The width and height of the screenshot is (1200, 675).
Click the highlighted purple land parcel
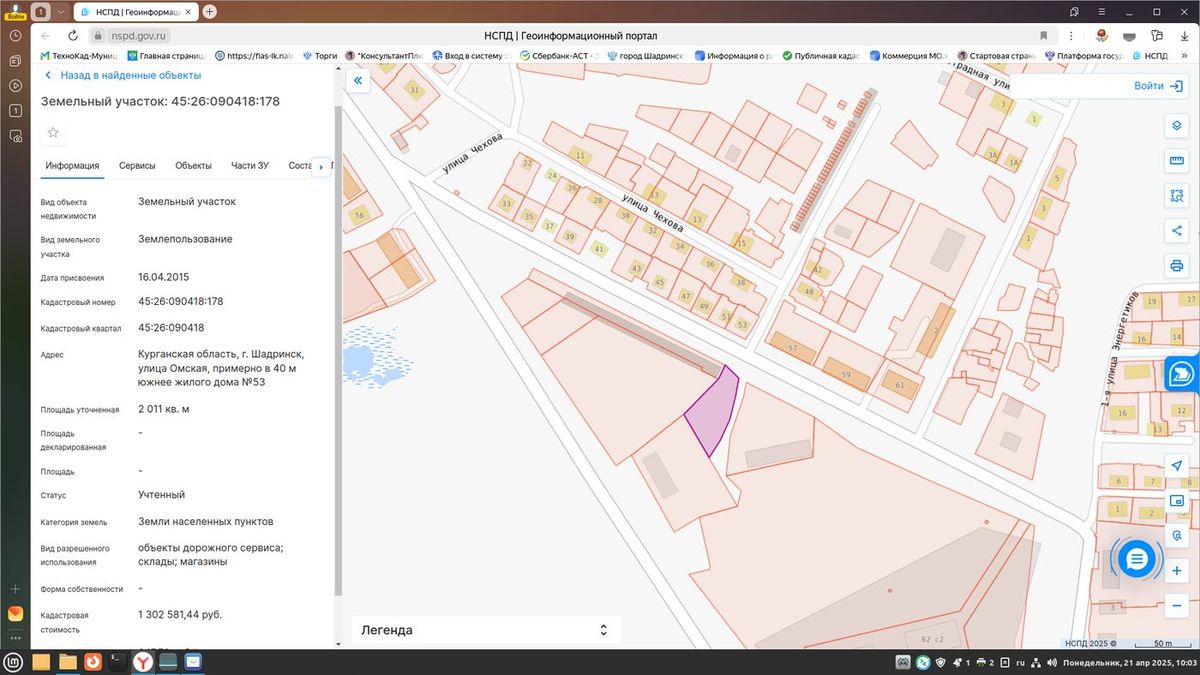(711, 415)
